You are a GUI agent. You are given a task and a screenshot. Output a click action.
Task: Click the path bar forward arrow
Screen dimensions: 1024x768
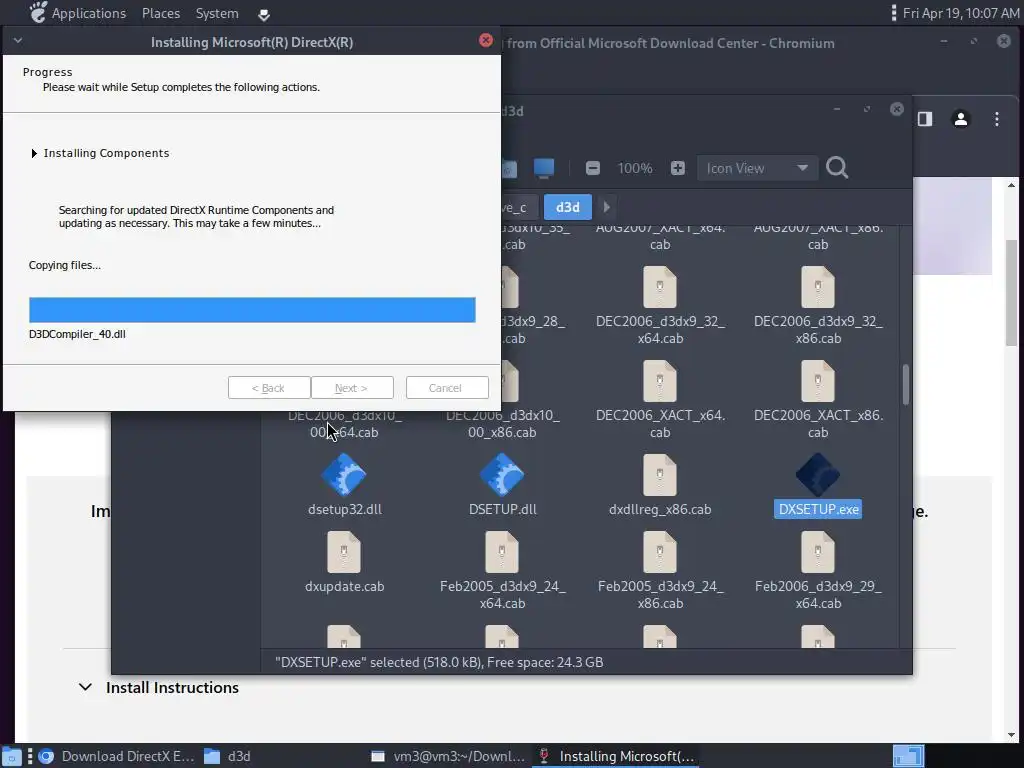click(x=606, y=207)
